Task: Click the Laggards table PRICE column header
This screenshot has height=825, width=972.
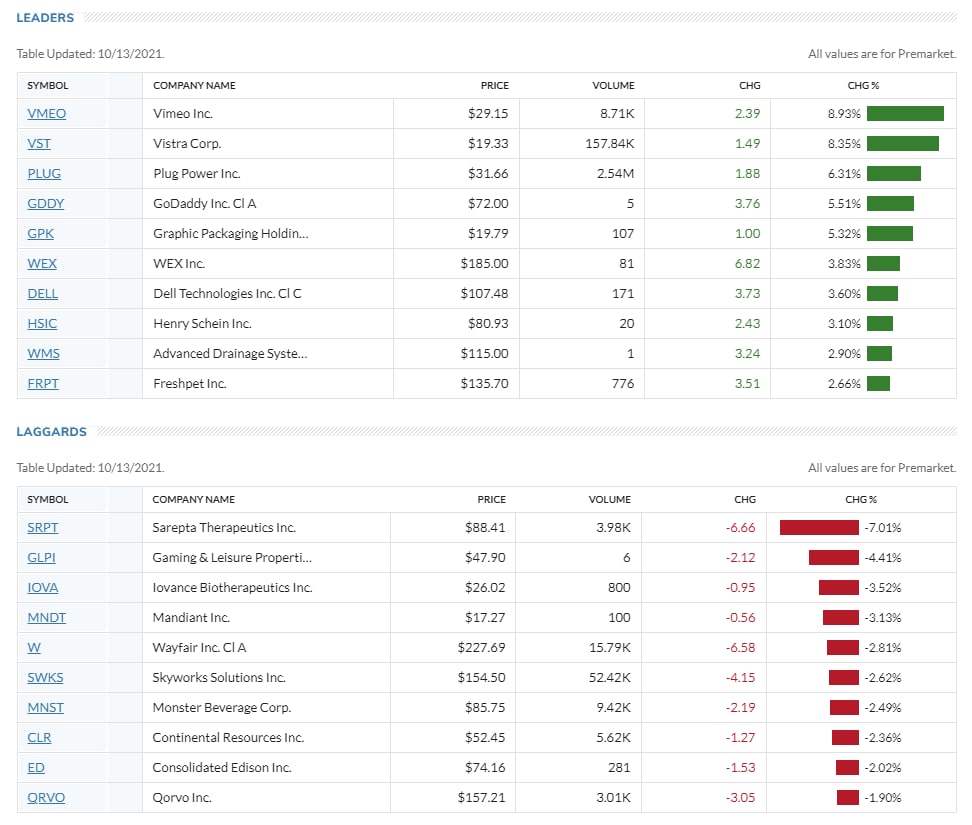Action: (x=492, y=500)
